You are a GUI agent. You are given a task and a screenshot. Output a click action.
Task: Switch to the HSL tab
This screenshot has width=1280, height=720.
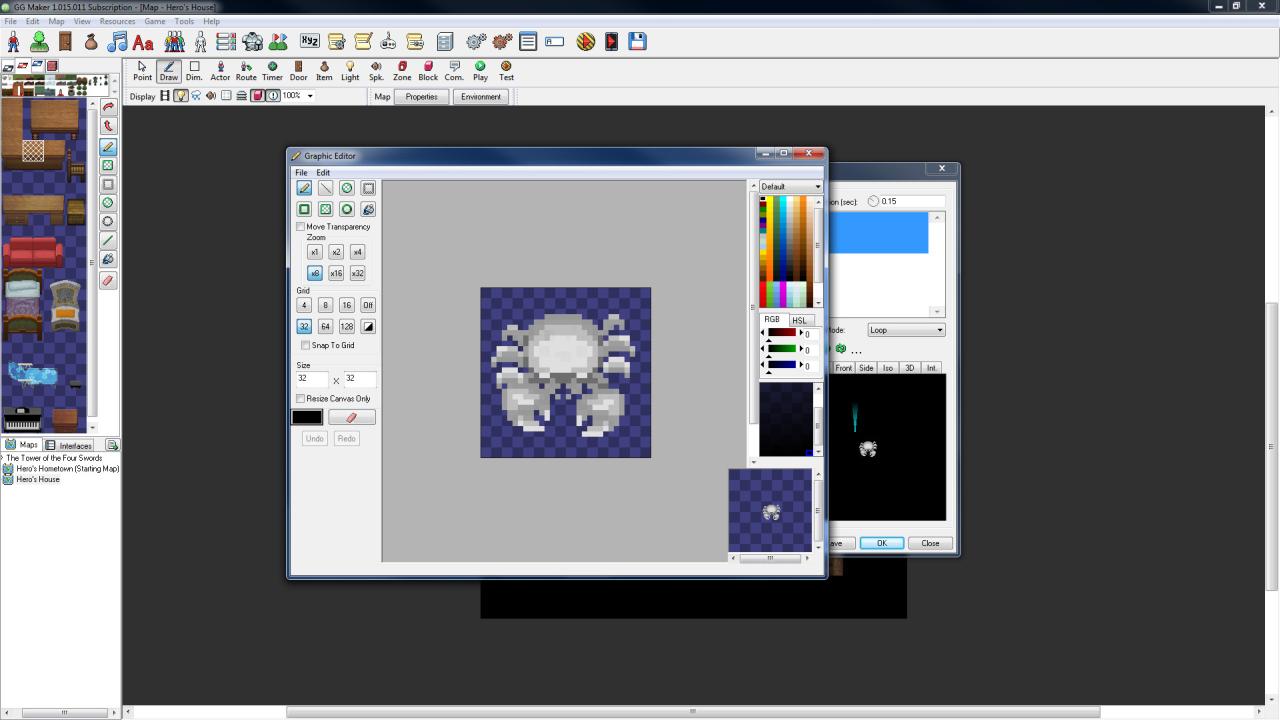pyautogui.click(x=799, y=320)
